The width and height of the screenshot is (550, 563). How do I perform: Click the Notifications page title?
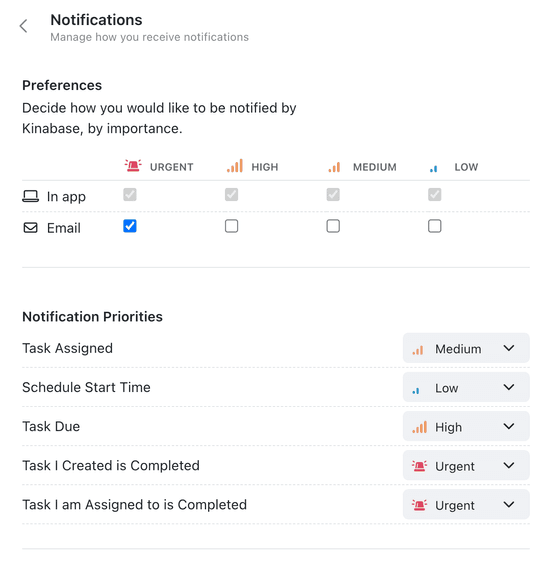pos(96,20)
